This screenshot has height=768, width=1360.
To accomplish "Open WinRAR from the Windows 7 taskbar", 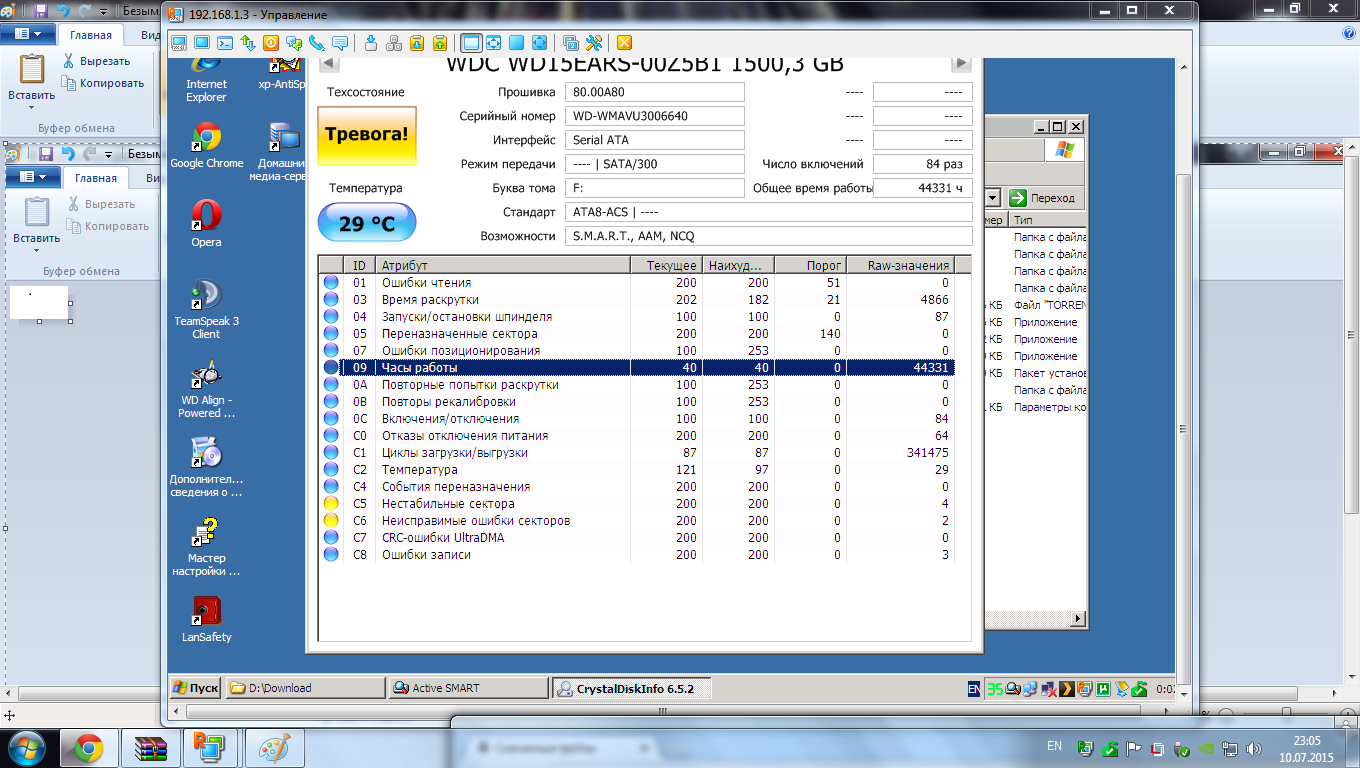I will point(150,747).
